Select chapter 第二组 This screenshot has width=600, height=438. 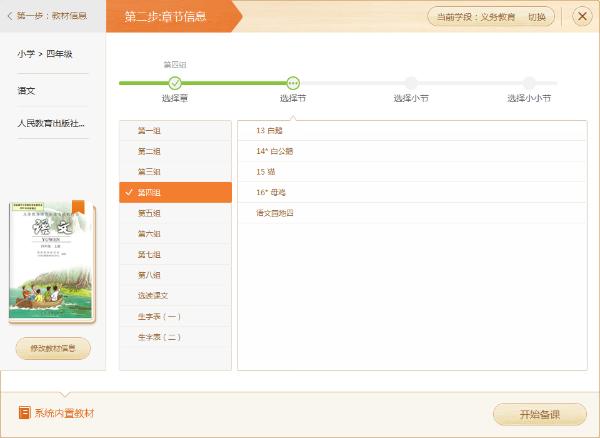[176, 151]
